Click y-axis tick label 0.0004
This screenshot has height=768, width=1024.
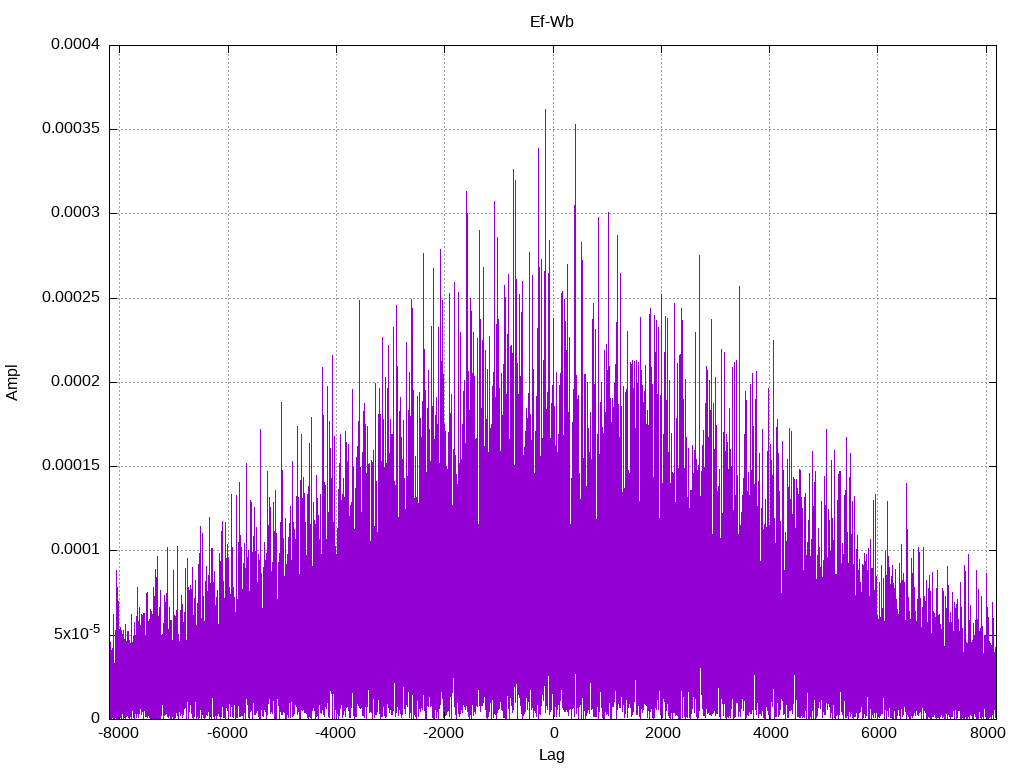76,44
